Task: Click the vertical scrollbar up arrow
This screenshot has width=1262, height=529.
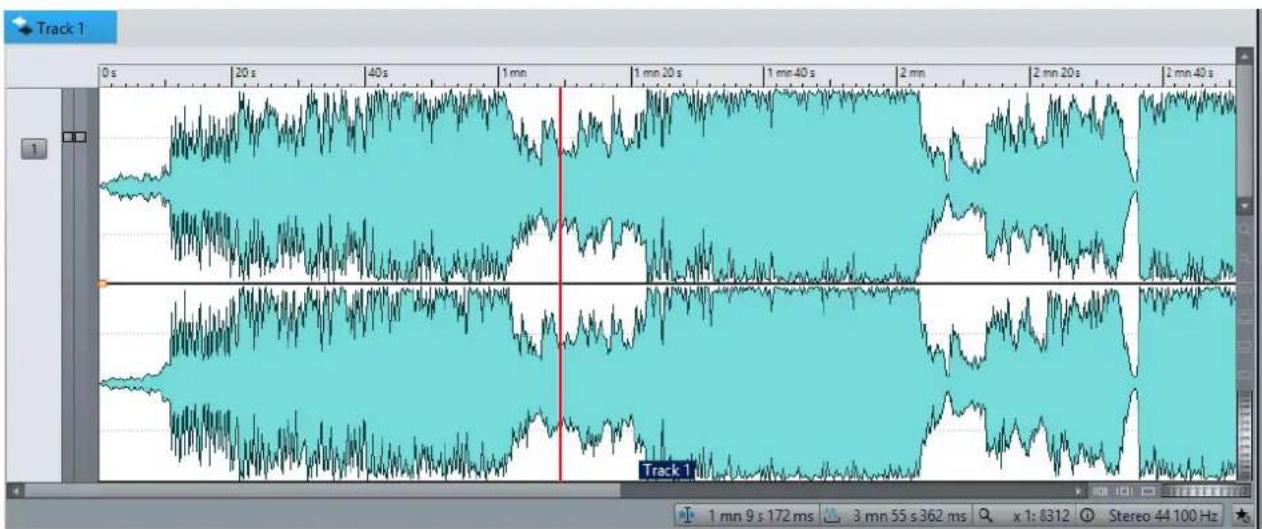Action: tap(1244, 56)
